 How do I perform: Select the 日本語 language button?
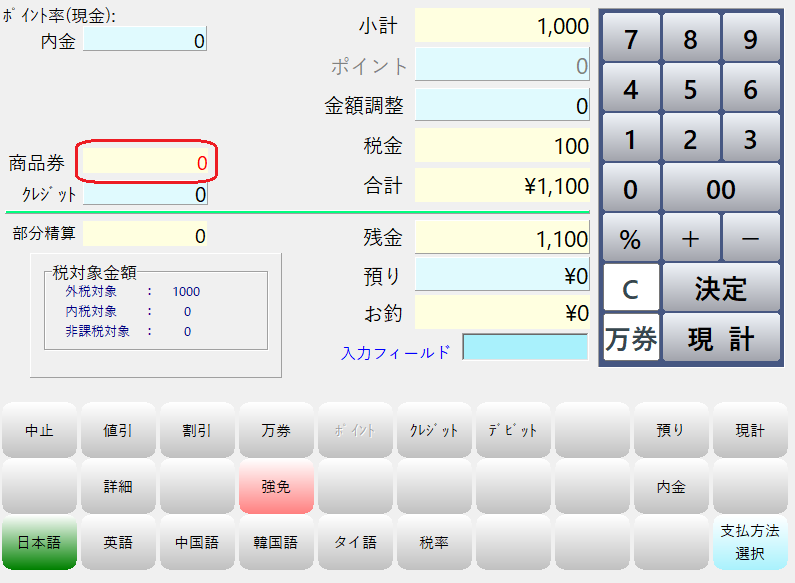(39, 543)
